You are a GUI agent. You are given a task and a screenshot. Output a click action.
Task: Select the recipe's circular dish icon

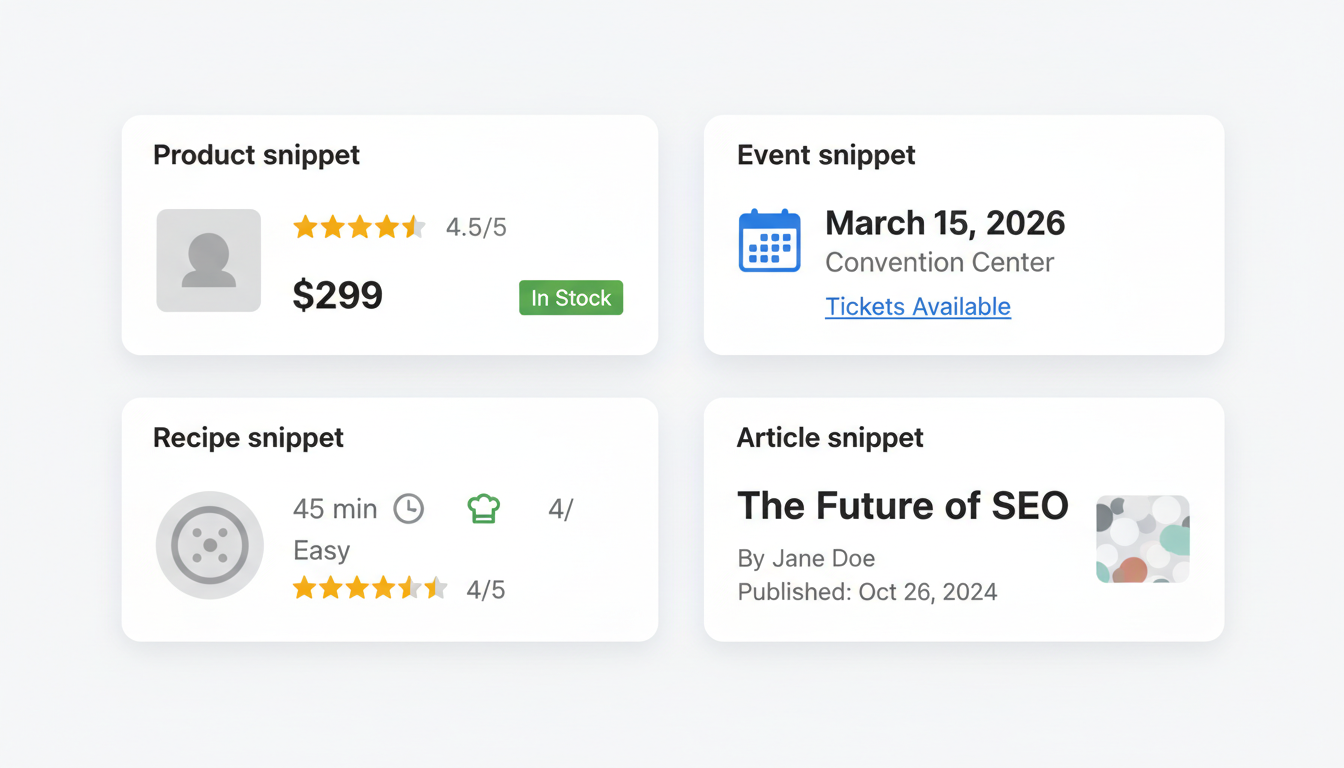click(209, 545)
